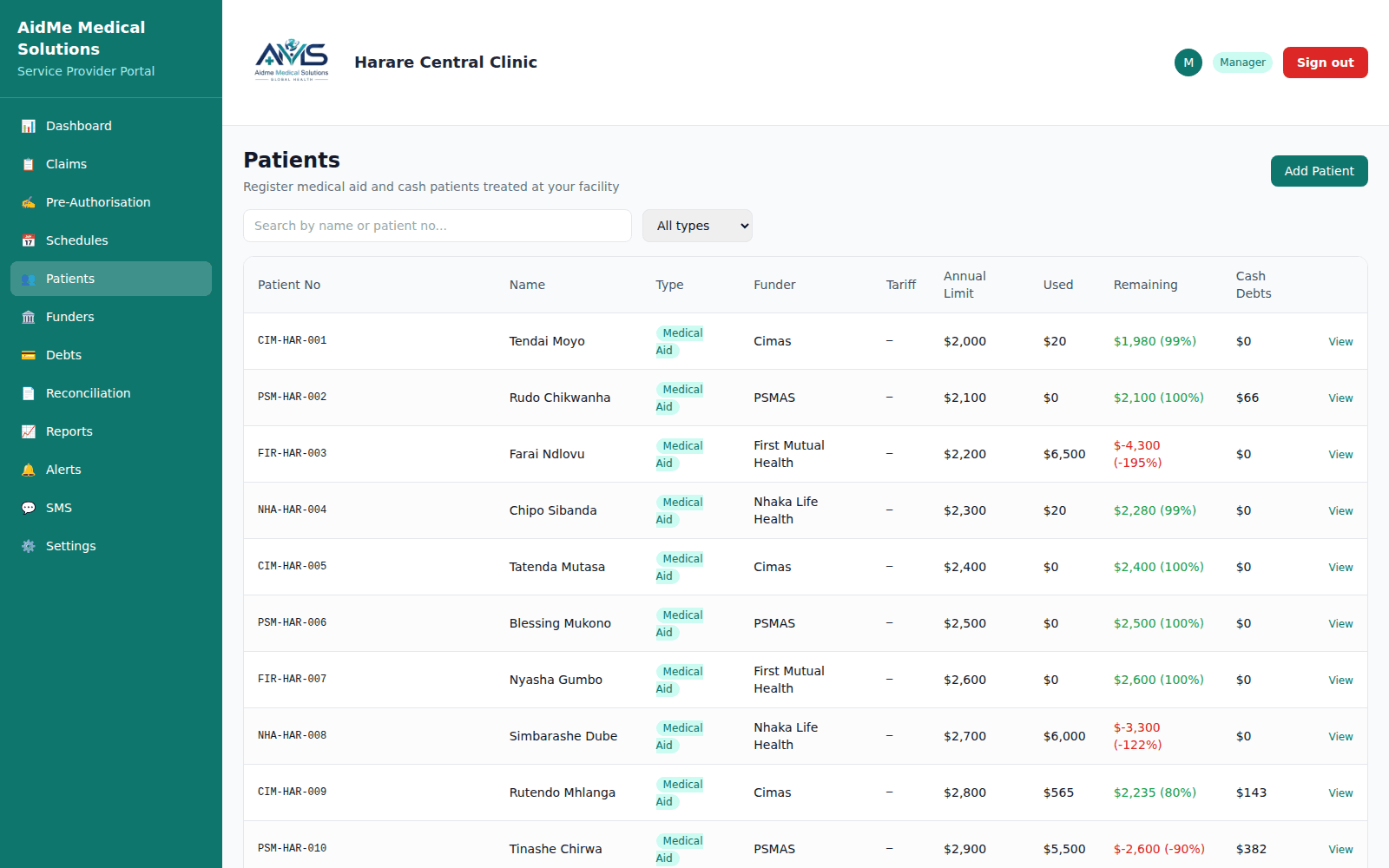Click the AMS company logo
This screenshot has width=1389, height=868.
pos(292,61)
